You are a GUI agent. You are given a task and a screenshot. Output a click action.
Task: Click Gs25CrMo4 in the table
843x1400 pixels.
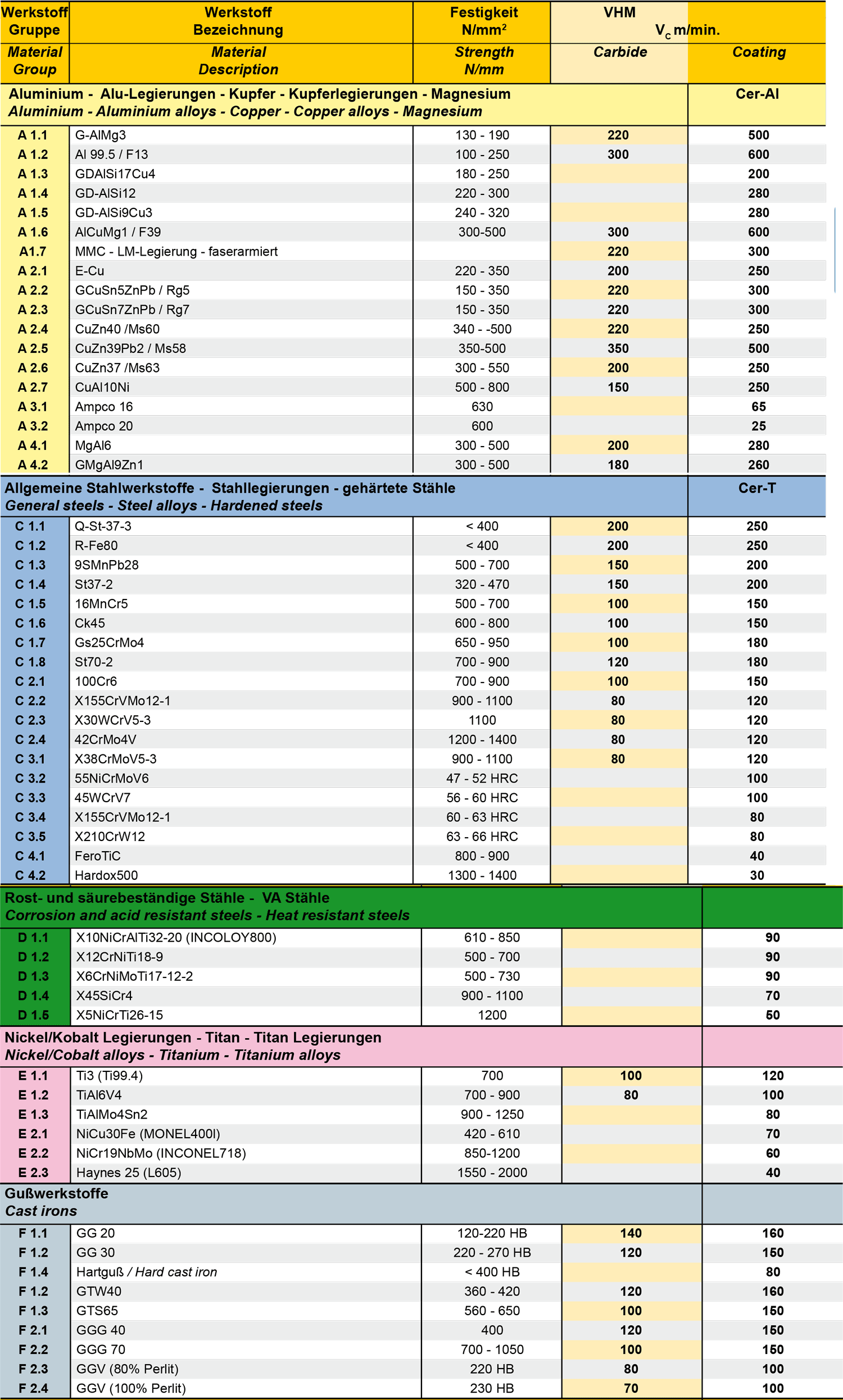point(109,642)
